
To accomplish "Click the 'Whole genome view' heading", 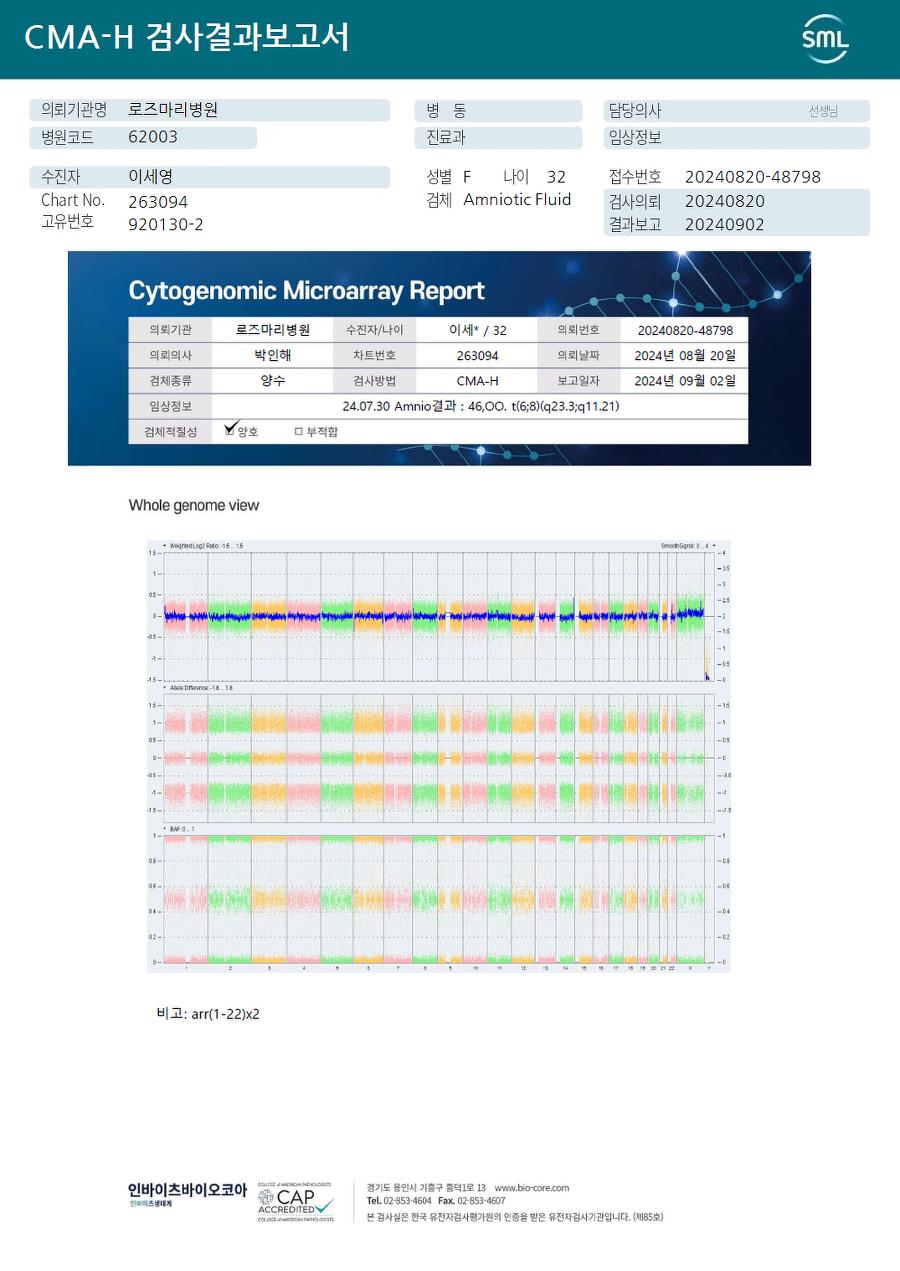I will coord(194,506).
